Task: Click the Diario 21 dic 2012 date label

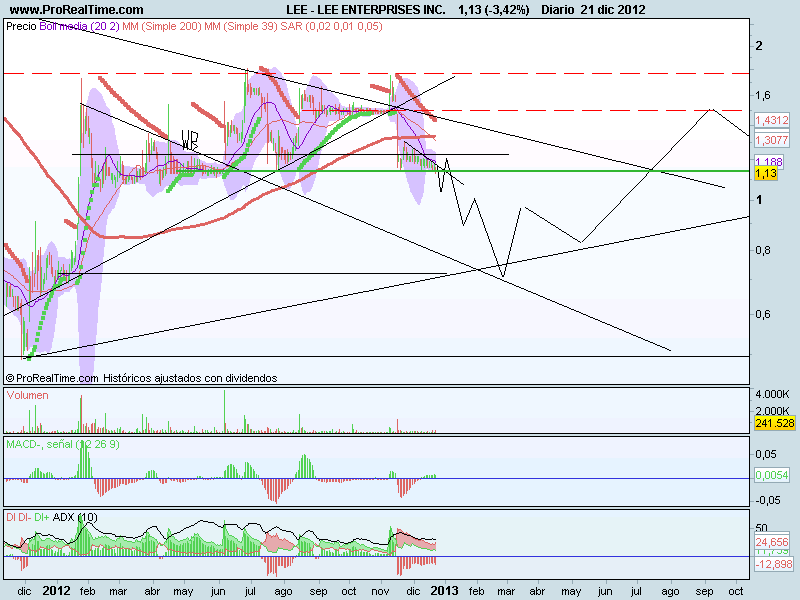Action: pyautogui.click(x=593, y=9)
